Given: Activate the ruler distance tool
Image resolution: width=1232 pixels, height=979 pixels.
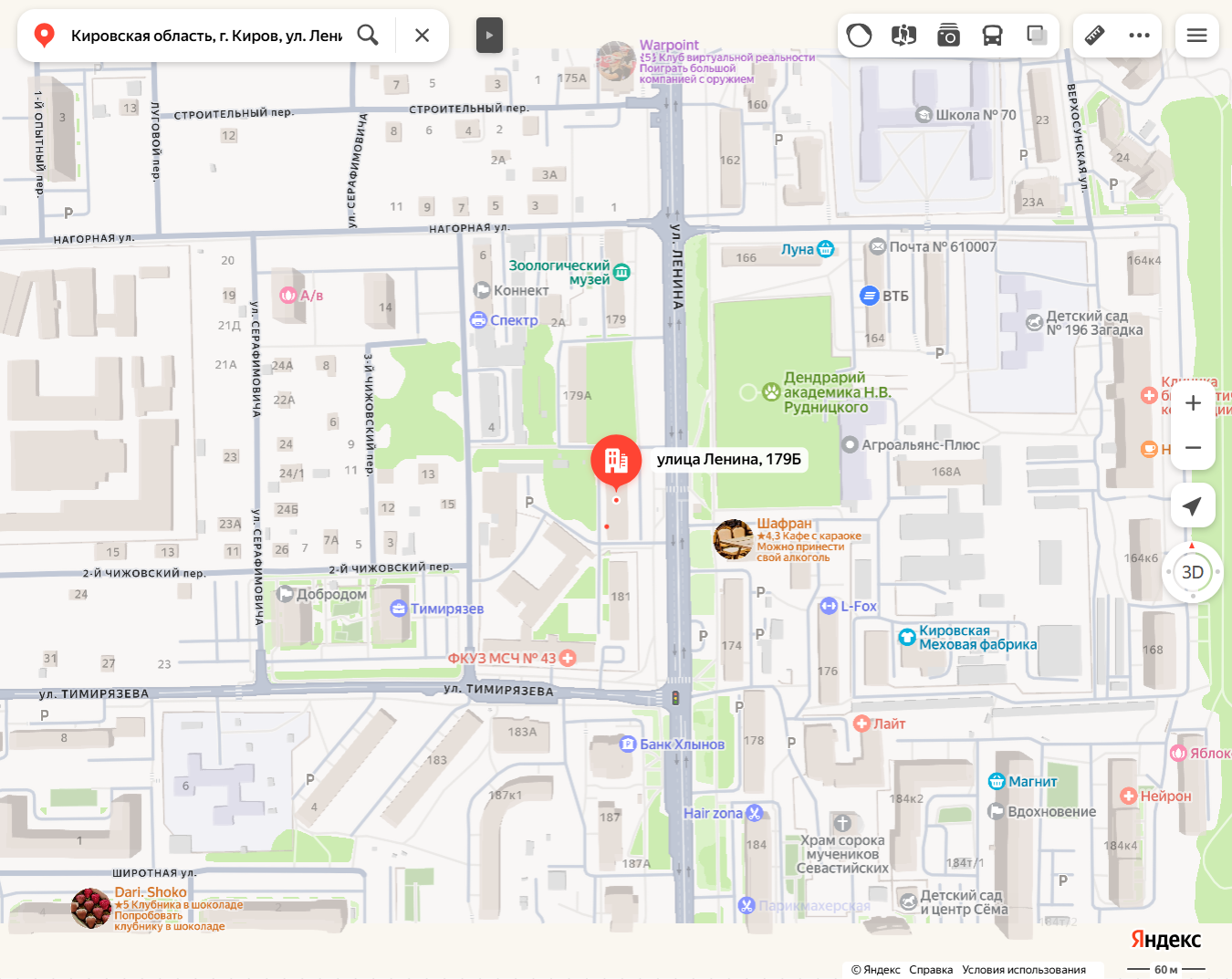Looking at the screenshot, I should point(1094,36).
